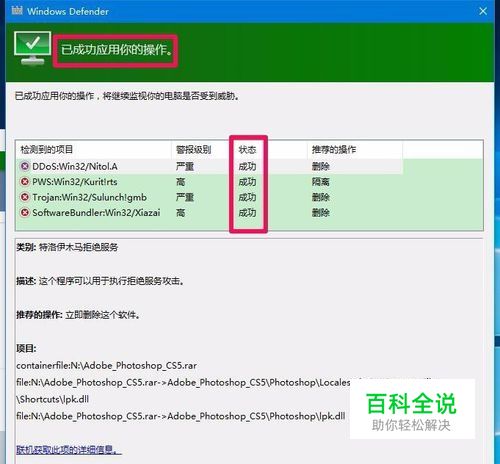Click the 成功 status of SoftwareBundler:Win32/Xiazai

pyautogui.click(x=247, y=212)
